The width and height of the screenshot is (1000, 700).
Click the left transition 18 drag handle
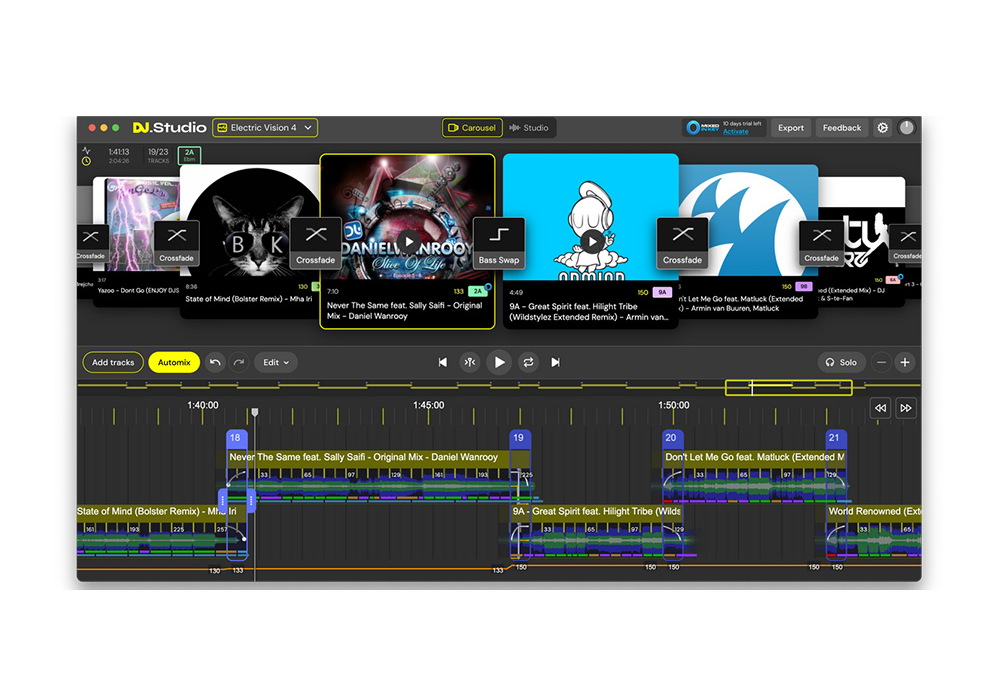tap(223, 500)
